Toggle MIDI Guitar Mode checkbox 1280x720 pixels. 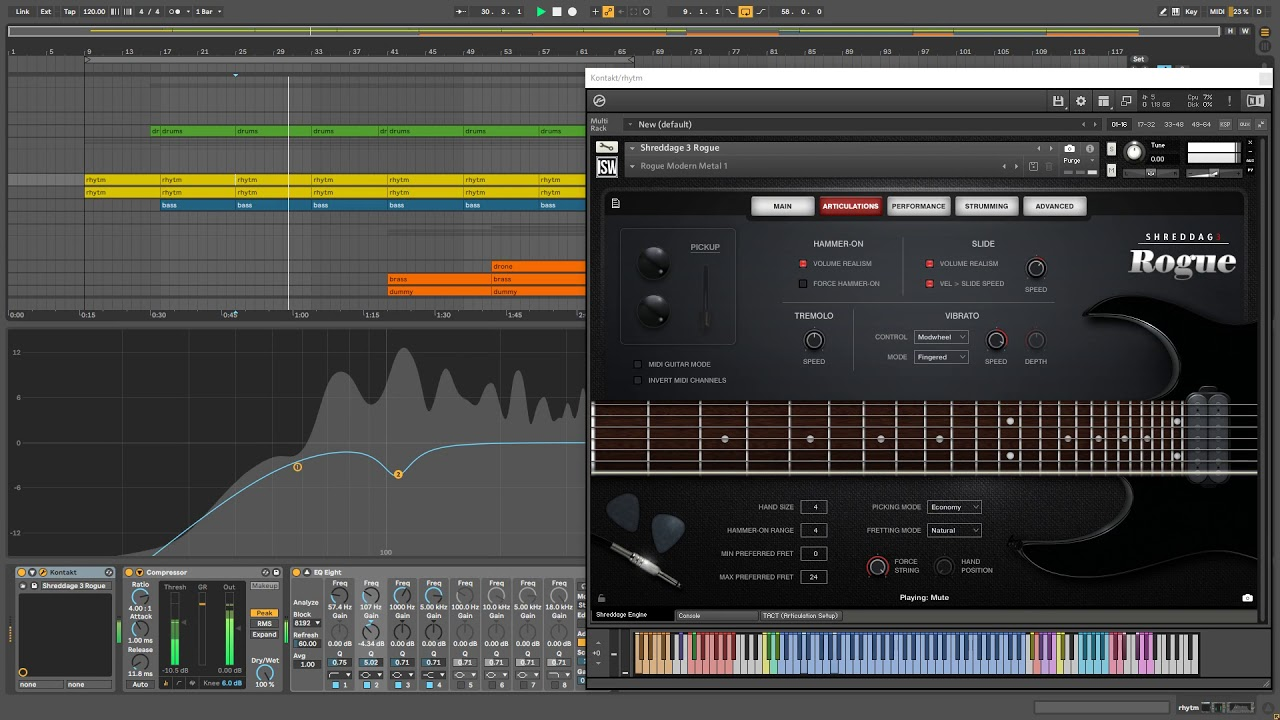pos(638,364)
